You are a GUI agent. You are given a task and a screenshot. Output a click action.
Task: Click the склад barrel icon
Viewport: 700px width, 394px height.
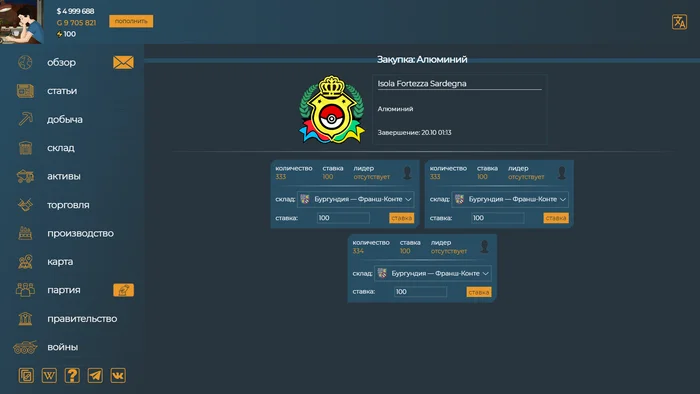(x=25, y=148)
